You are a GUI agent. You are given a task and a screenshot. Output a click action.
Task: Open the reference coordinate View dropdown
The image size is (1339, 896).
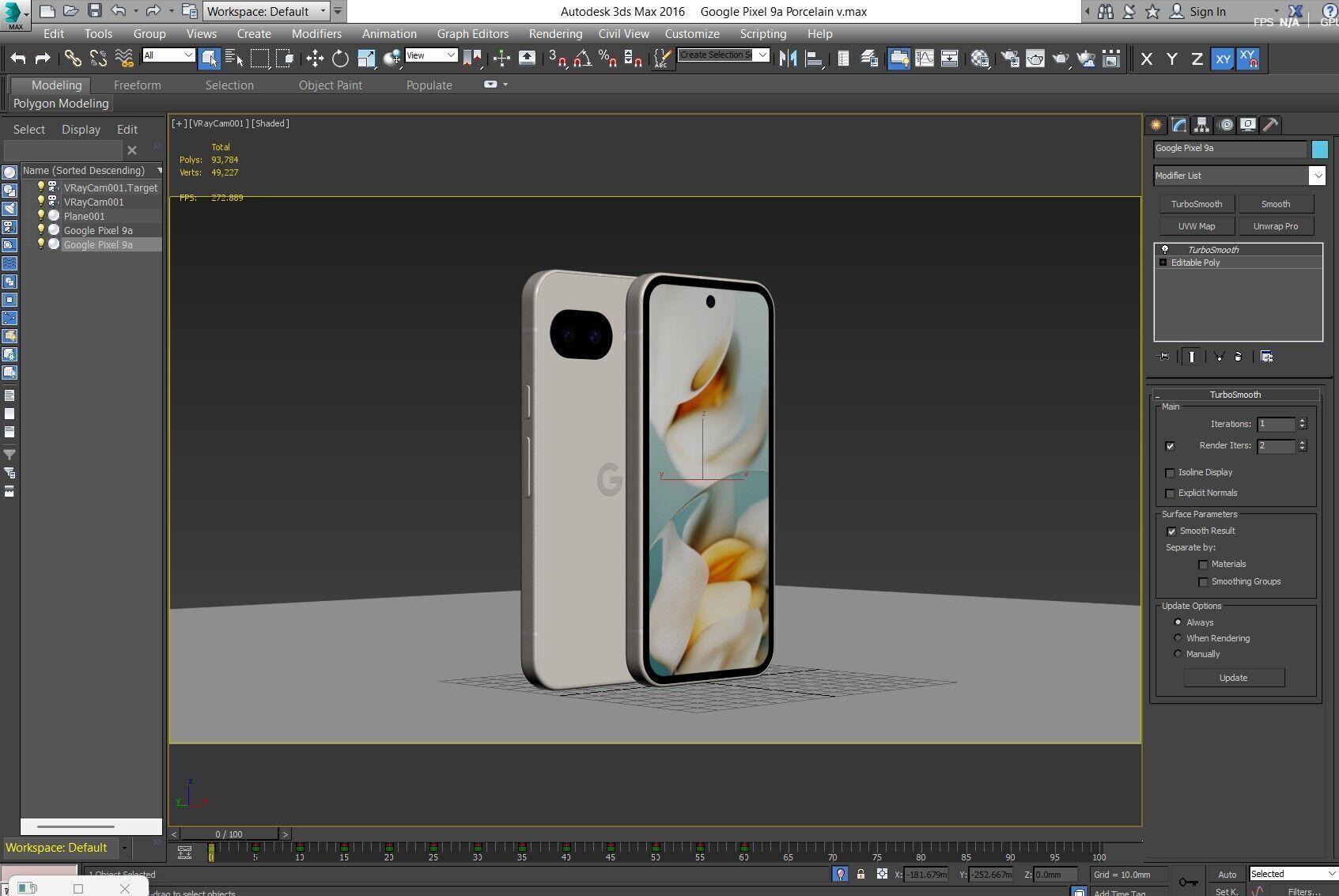(x=431, y=55)
